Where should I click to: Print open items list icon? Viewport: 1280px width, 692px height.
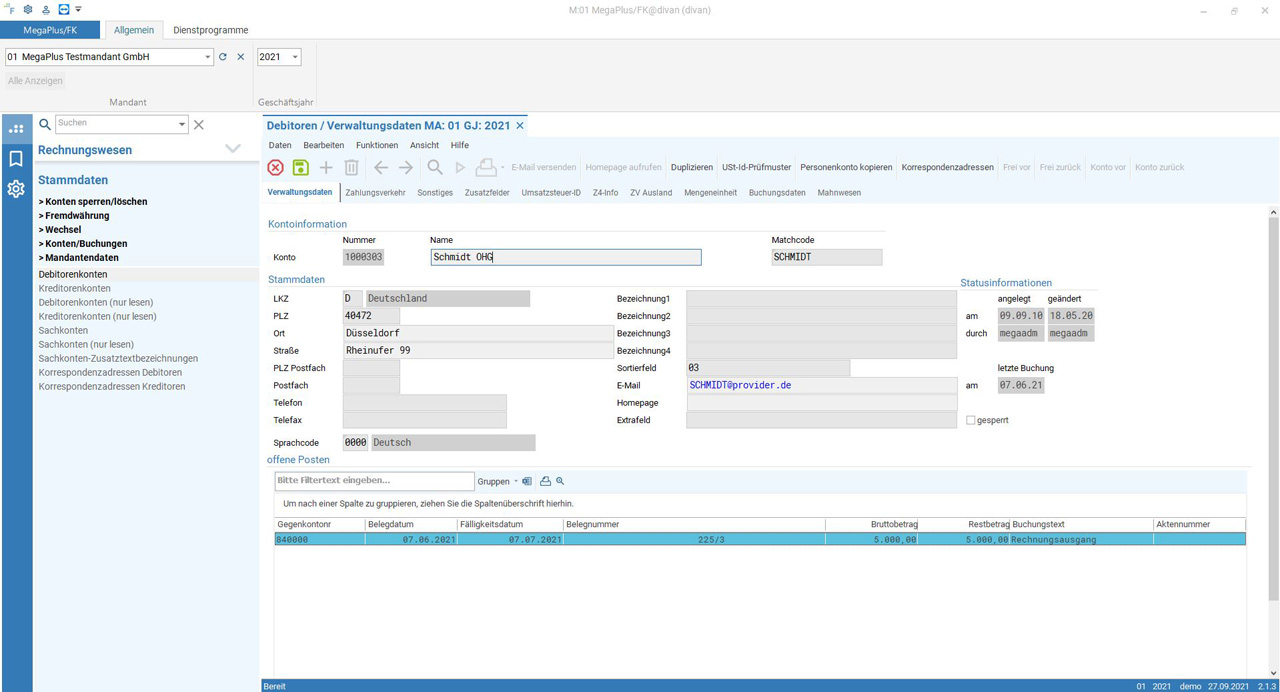coord(545,481)
